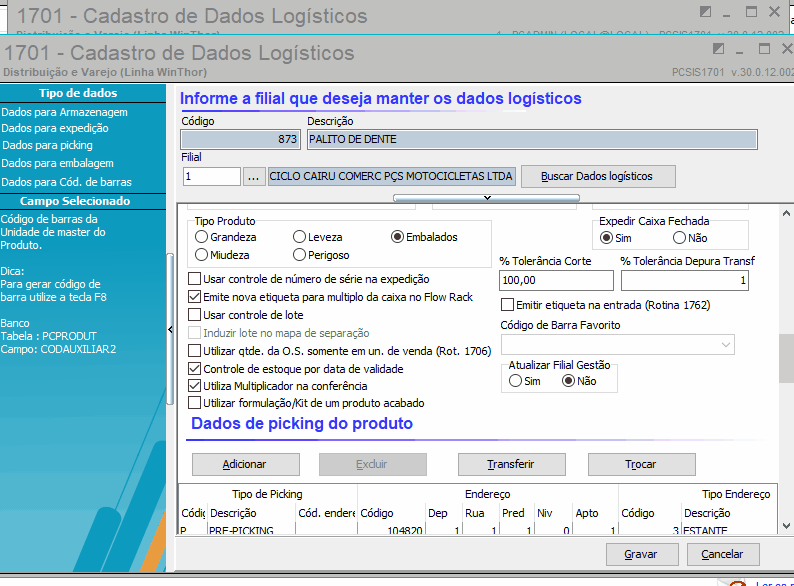Open Filial lookup with ellipsis button
This screenshot has height=586, width=794.
tap(254, 177)
